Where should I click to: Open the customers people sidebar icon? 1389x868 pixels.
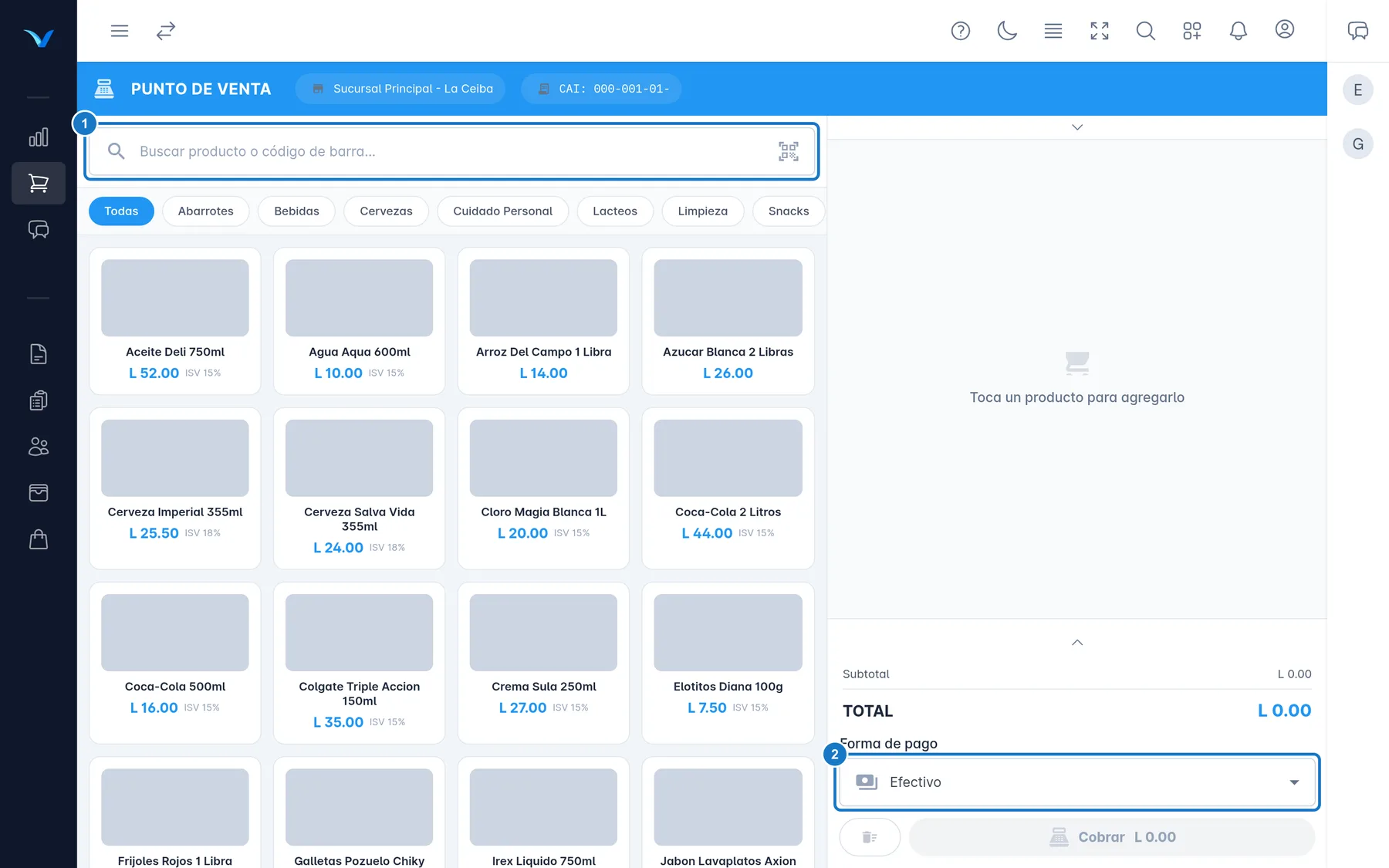tap(39, 447)
